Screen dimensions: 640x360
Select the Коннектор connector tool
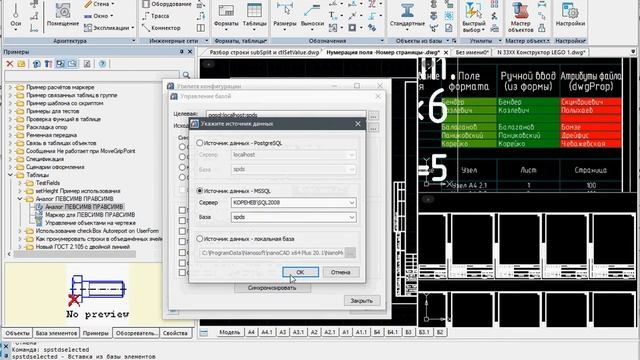(161, 28)
